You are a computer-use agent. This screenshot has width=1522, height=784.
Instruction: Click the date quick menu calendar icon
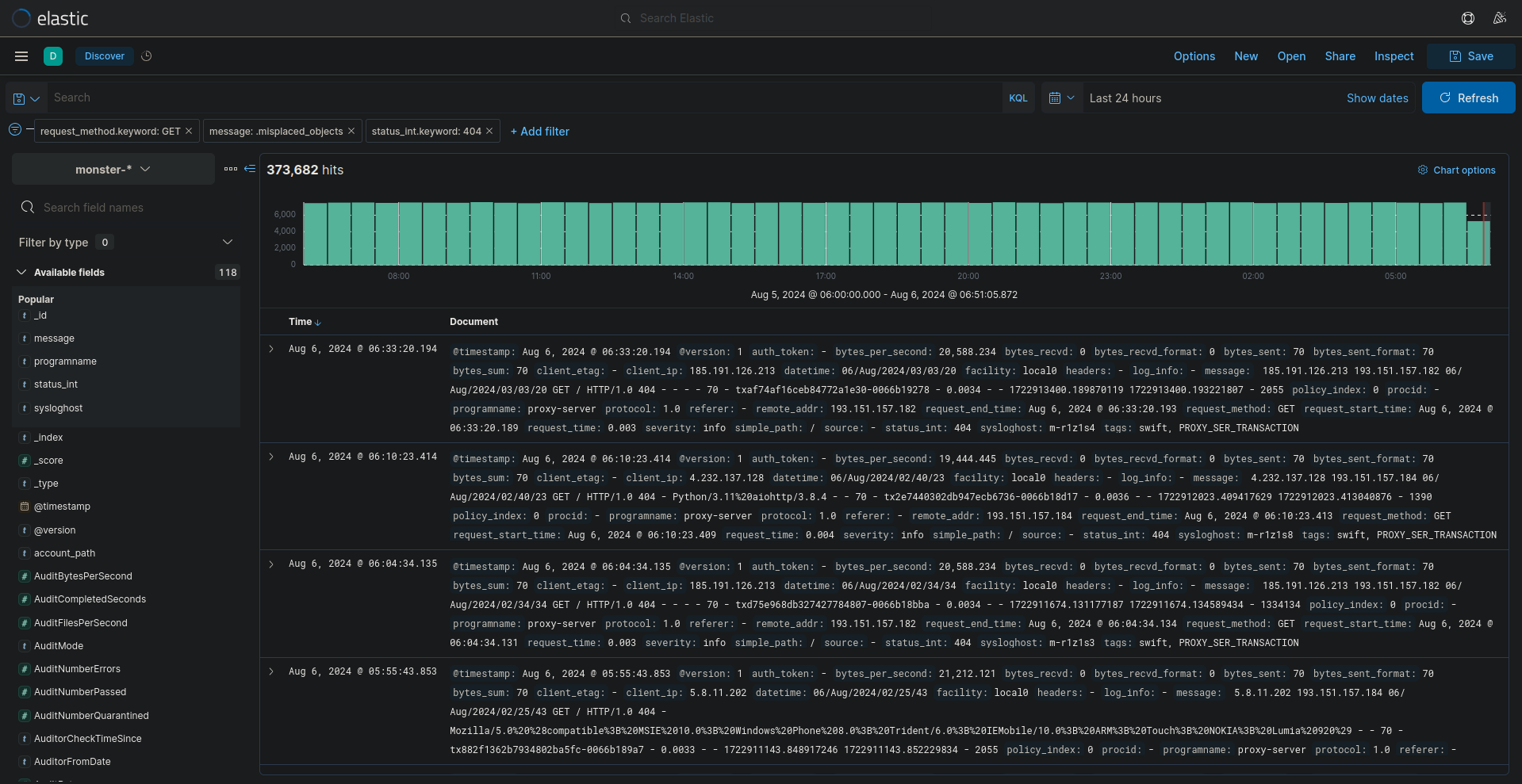click(1061, 98)
